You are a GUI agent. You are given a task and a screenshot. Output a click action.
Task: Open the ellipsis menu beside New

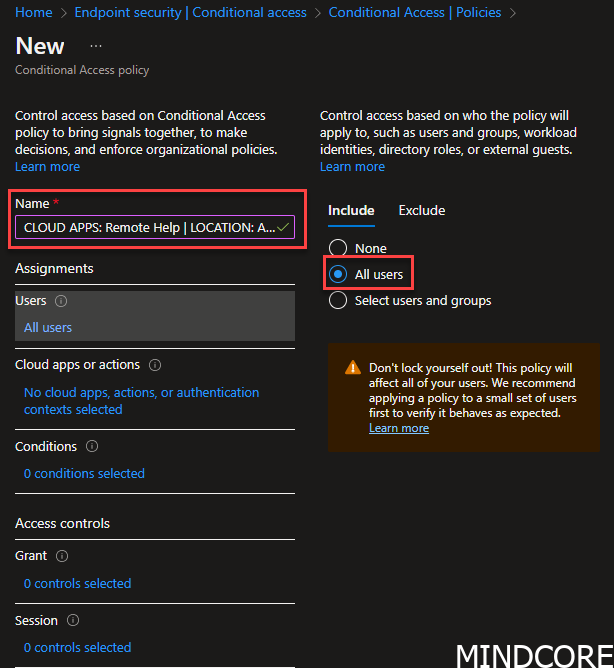(x=96, y=46)
